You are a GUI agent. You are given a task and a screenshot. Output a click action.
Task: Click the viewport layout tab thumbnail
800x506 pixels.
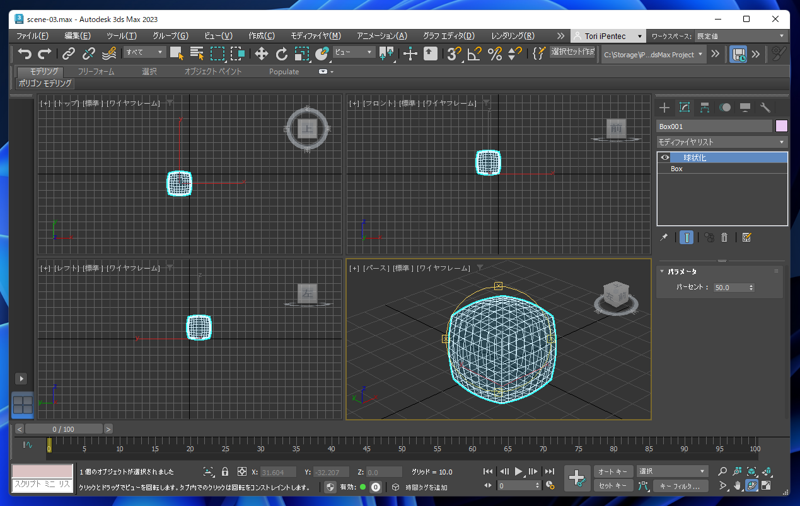coord(22,405)
